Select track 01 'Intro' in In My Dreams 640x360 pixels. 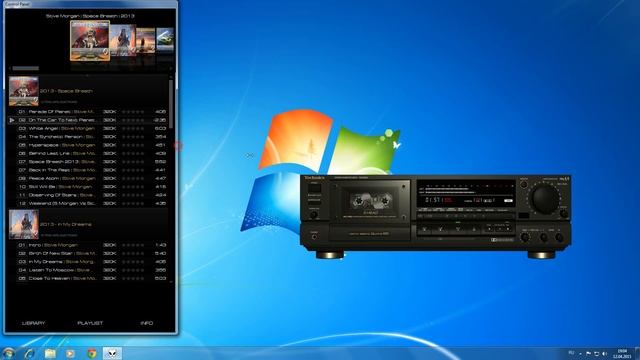tap(88, 245)
